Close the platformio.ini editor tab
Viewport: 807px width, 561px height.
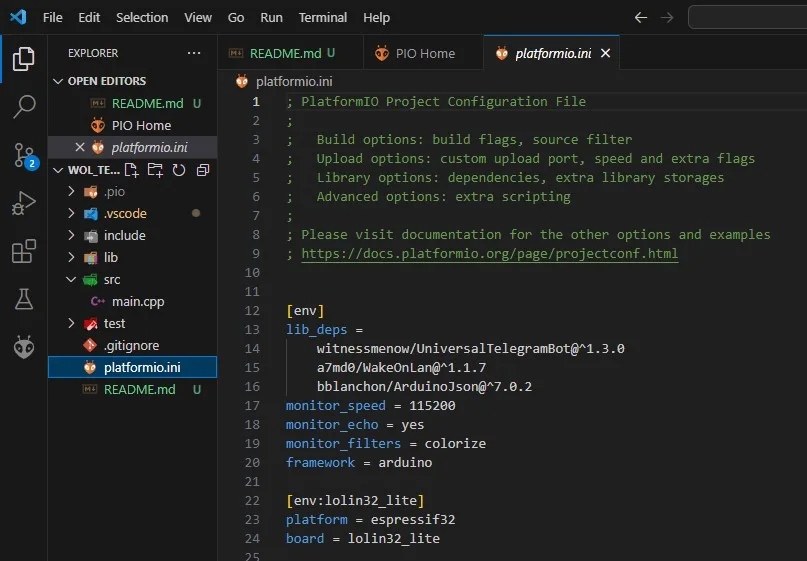click(x=604, y=53)
